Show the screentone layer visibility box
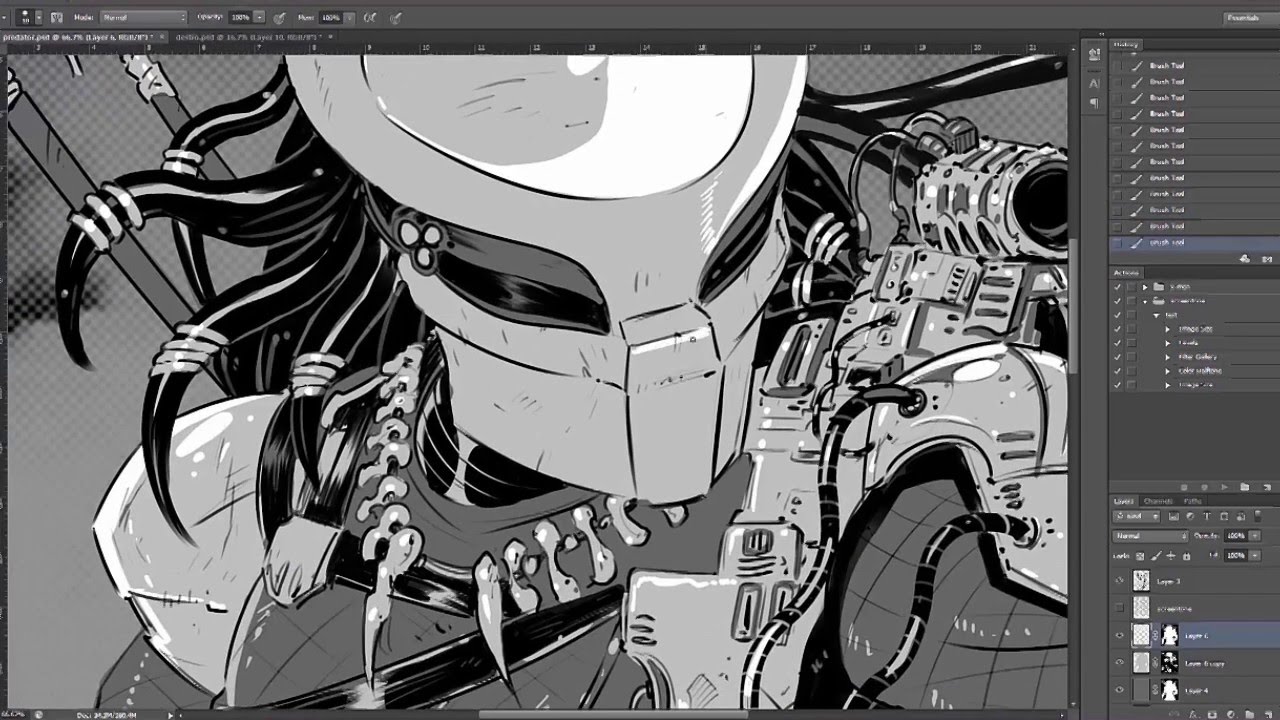The height and width of the screenshot is (720, 1280). tap(1119, 607)
